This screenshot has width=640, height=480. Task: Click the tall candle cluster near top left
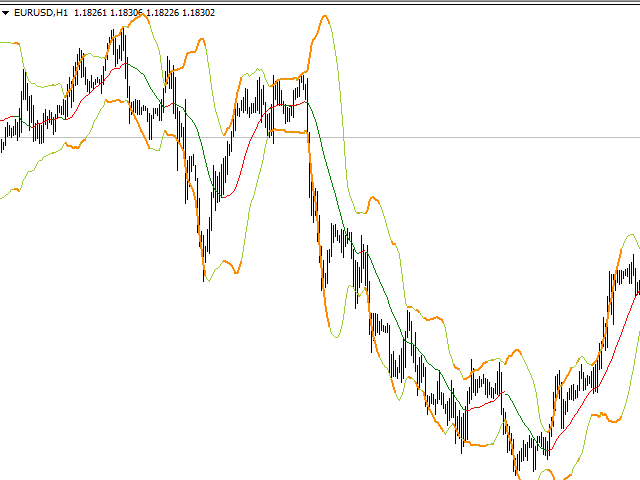(x=118, y=45)
